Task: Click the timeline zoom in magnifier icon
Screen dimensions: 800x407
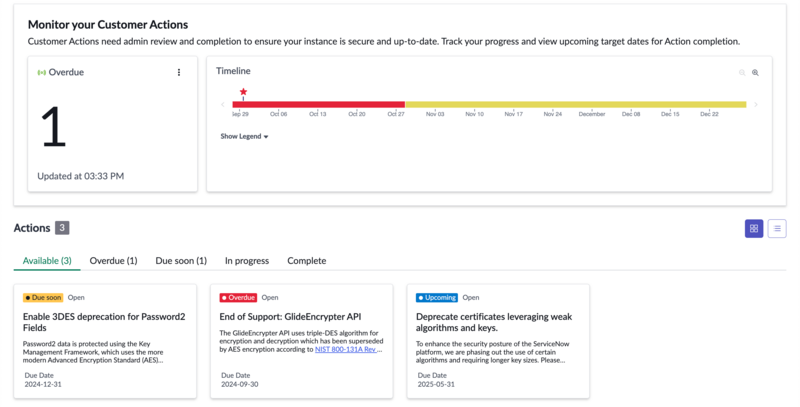Action: tap(755, 73)
